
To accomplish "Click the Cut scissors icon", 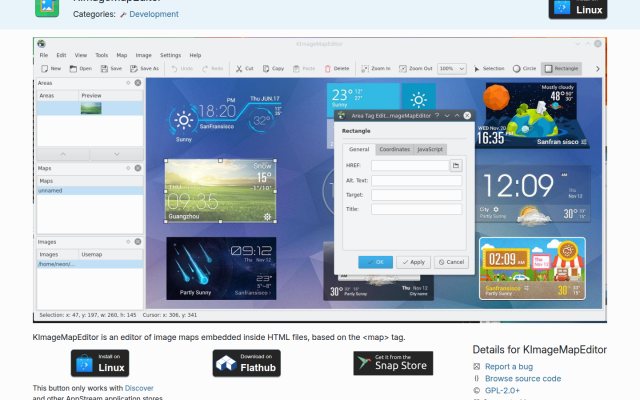I will point(239,69).
